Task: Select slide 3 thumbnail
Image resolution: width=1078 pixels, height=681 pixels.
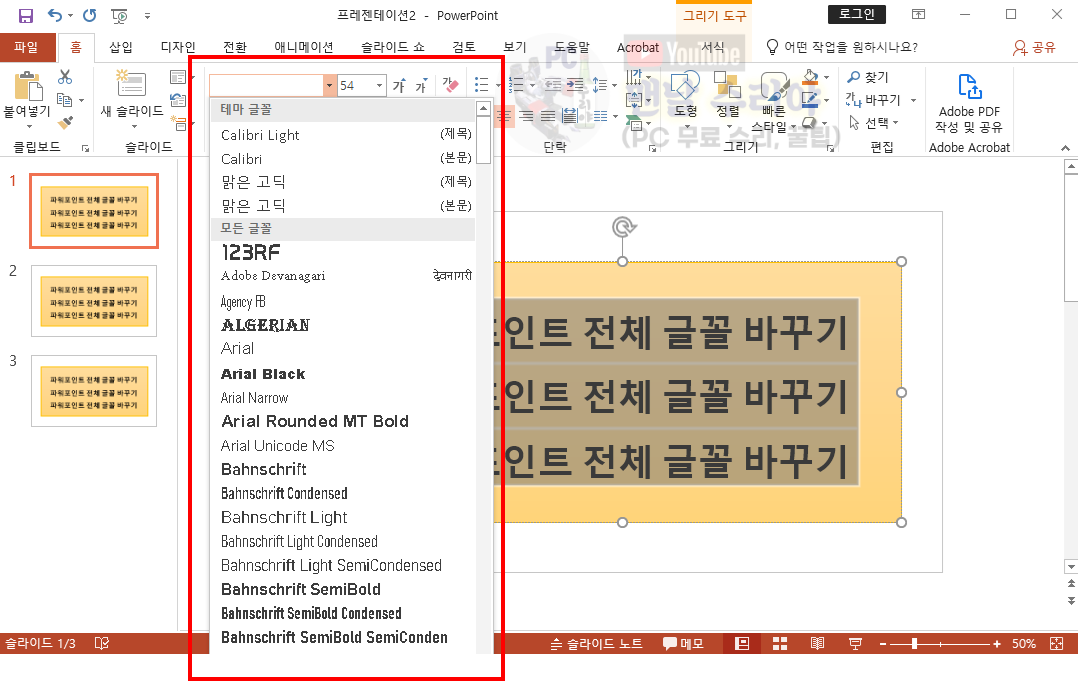Action: pos(94,391)
